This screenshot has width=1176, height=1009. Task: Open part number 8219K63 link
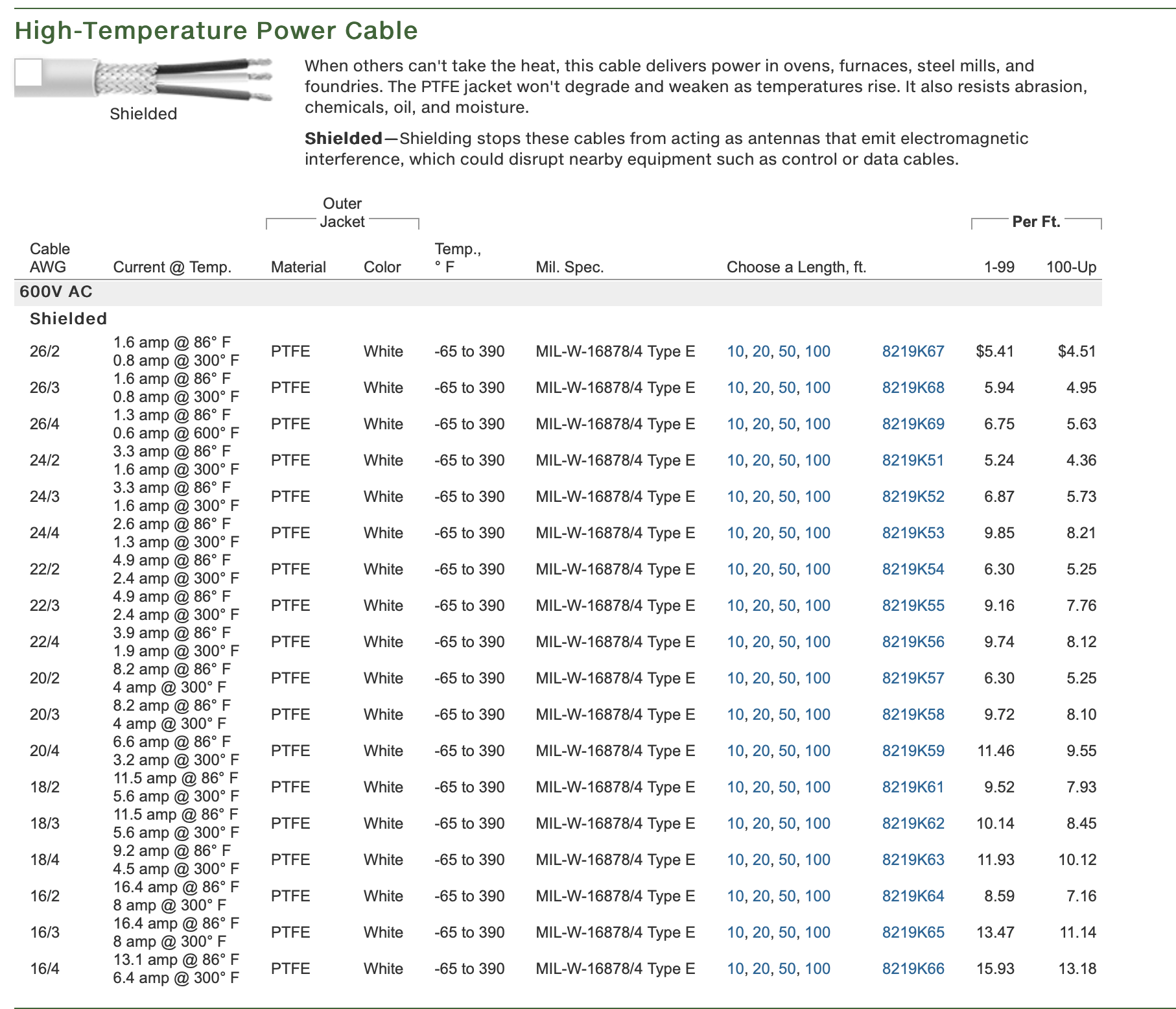pyautogui.click(x=913, y=860)
